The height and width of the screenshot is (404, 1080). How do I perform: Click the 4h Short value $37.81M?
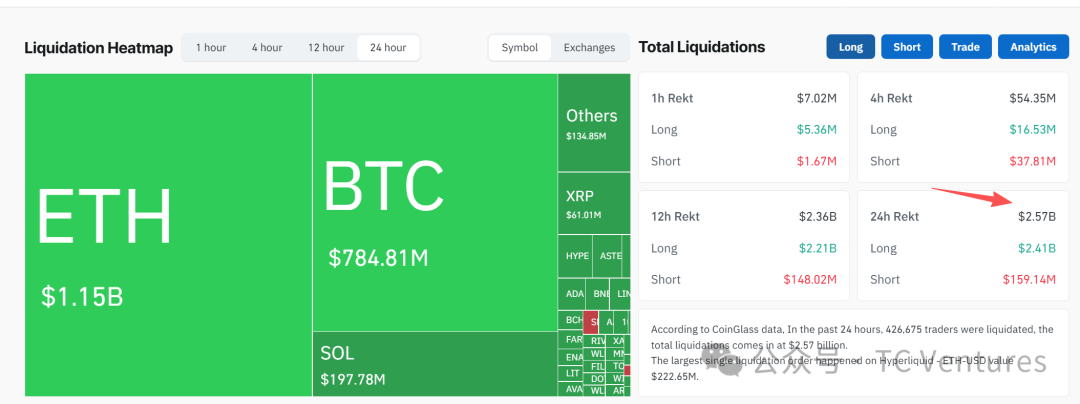tap(1033, 161)
